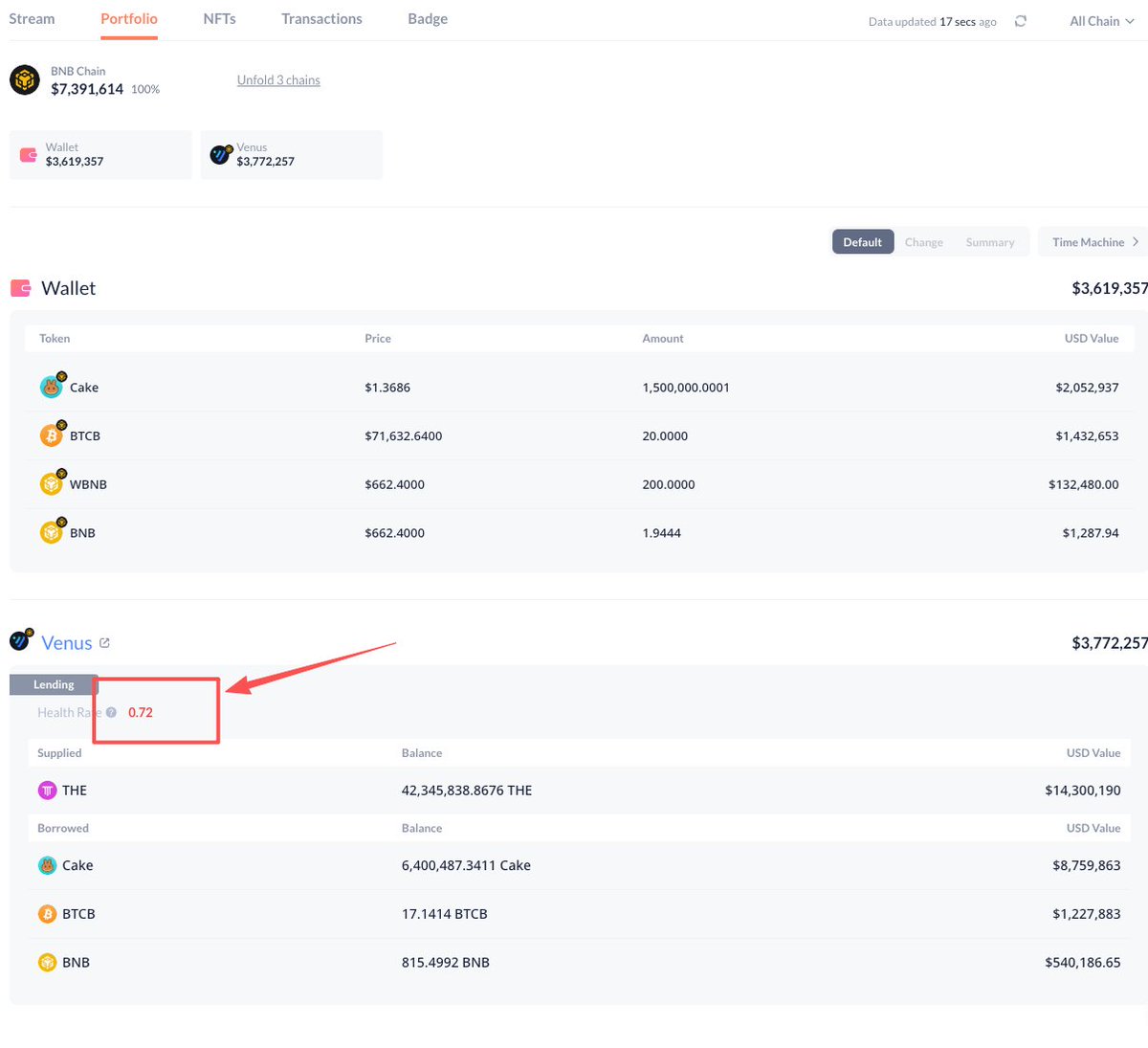Click the WBNB USD value $132,480.00
This screenshot has width=1148, height=1048.
(x=1084, y=484)
